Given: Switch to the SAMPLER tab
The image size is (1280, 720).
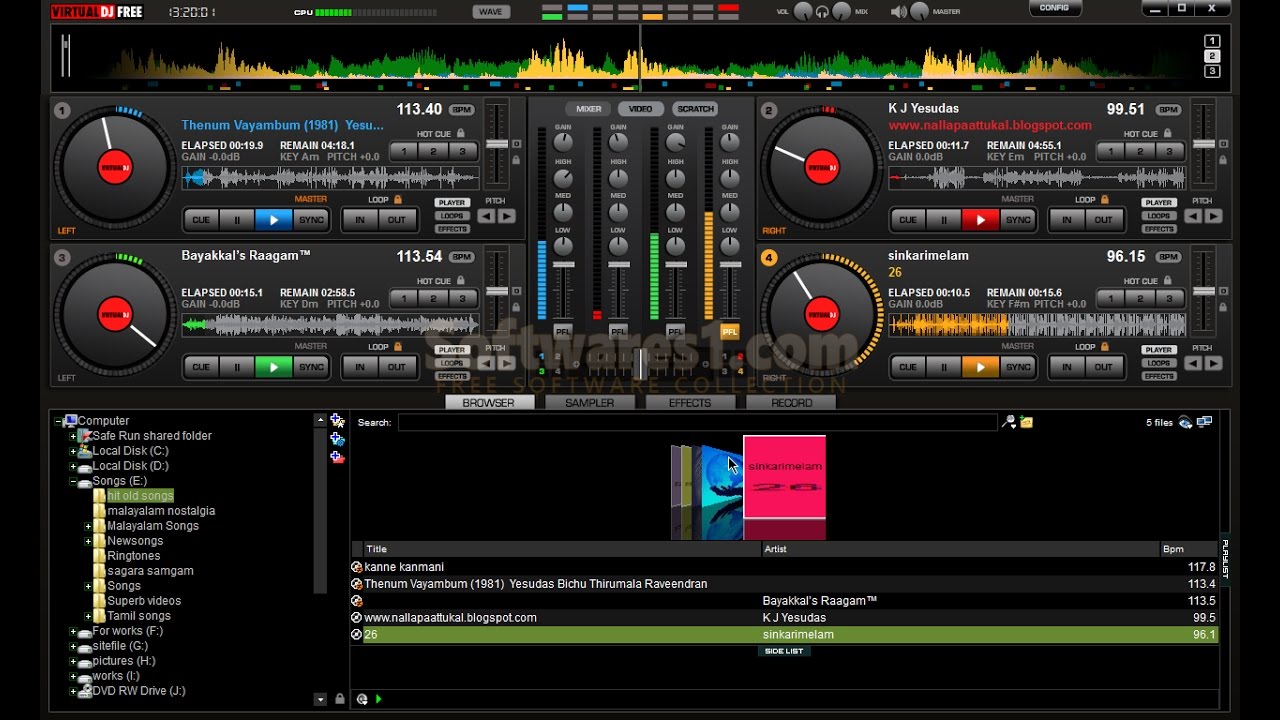Looking at the screenshot, I should (x=589, y=402).
